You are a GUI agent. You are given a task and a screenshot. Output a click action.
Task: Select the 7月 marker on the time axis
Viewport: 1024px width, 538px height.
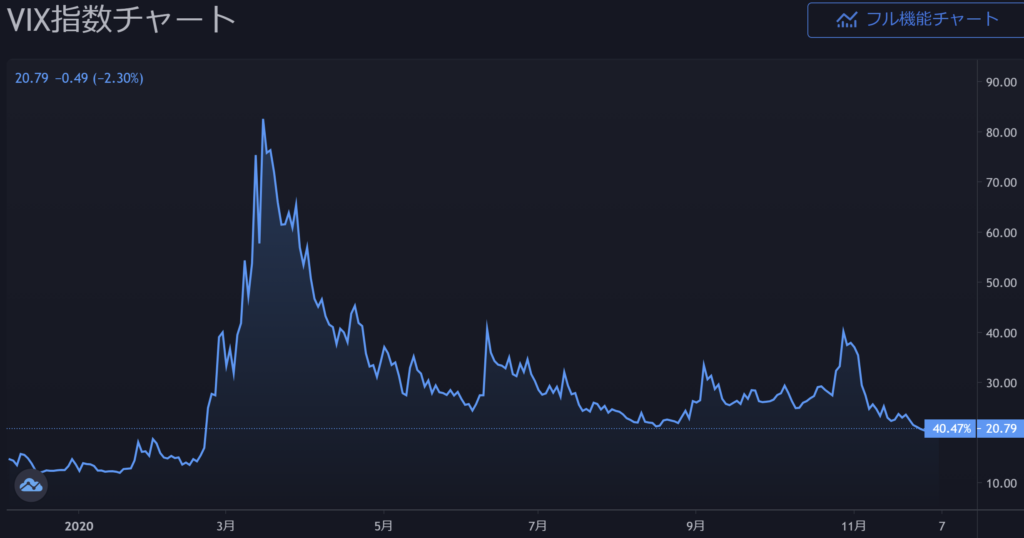pyautogui.click(x=538, y=524)
